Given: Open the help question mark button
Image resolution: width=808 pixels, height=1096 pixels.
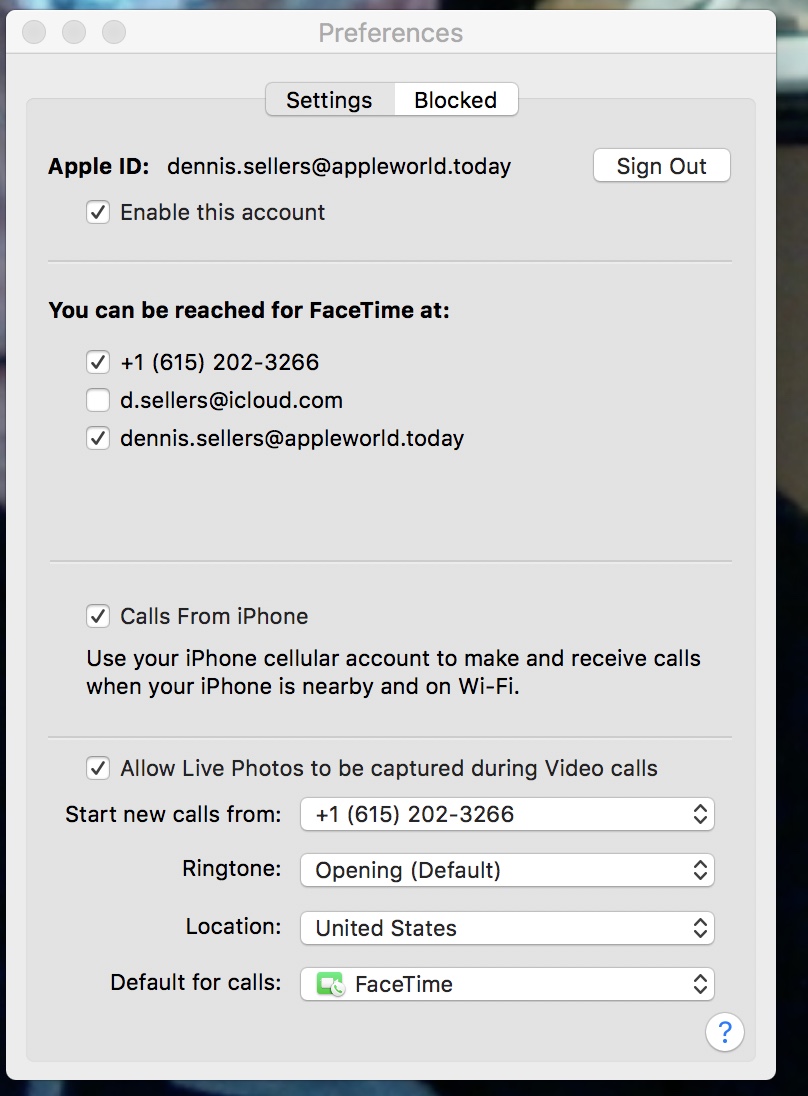Looking at the screenshot, I should [724, 1032].
